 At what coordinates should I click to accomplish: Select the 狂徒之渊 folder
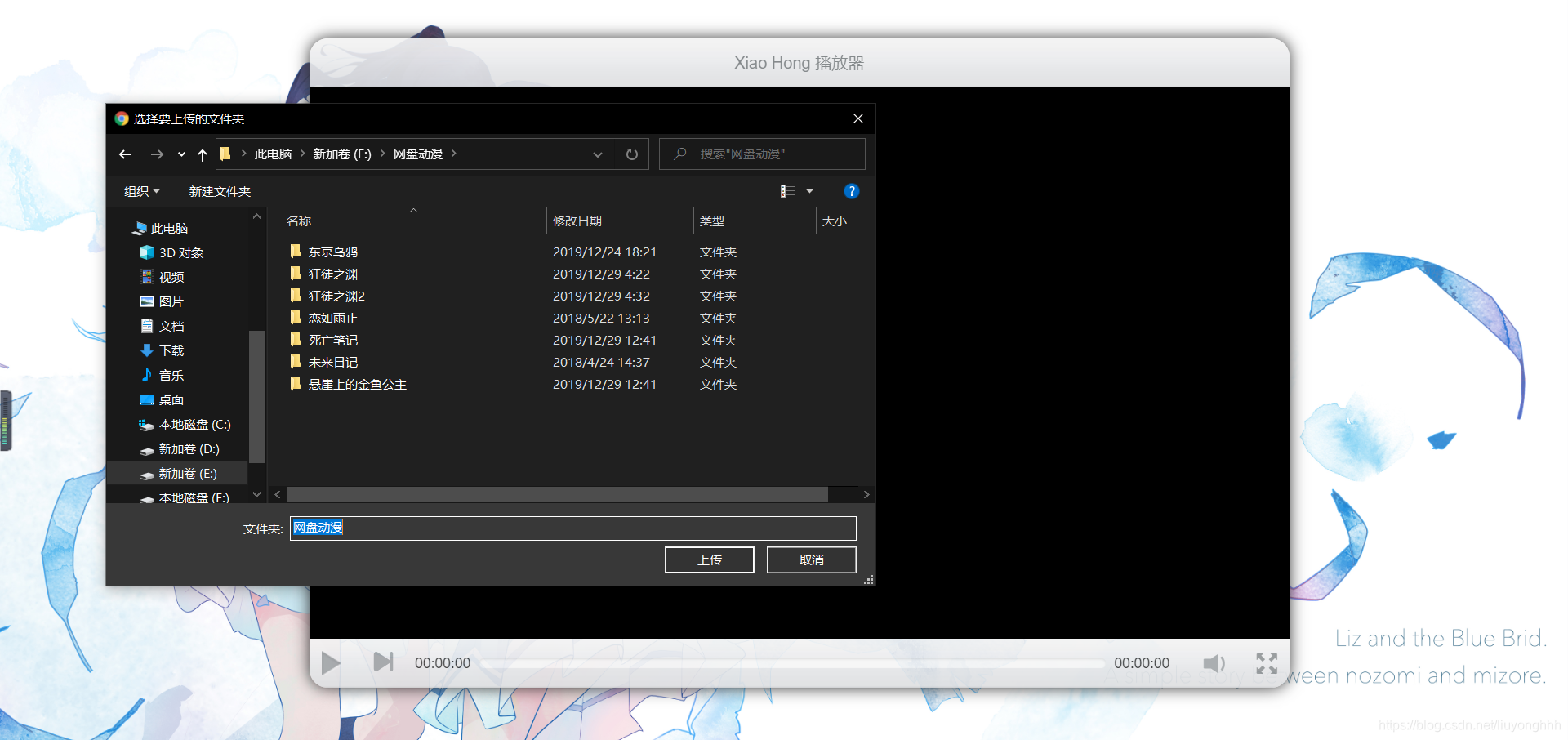[332, 274]
